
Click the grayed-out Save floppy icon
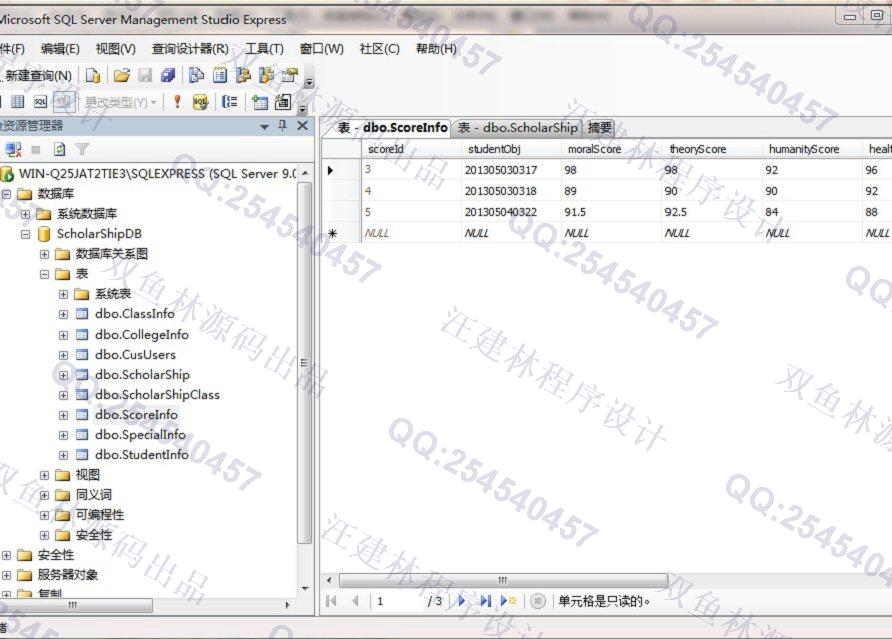[145, 75]
